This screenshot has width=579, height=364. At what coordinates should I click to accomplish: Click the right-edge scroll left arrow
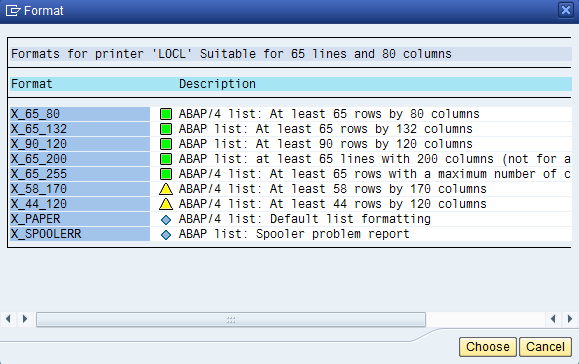coord(553,319)
